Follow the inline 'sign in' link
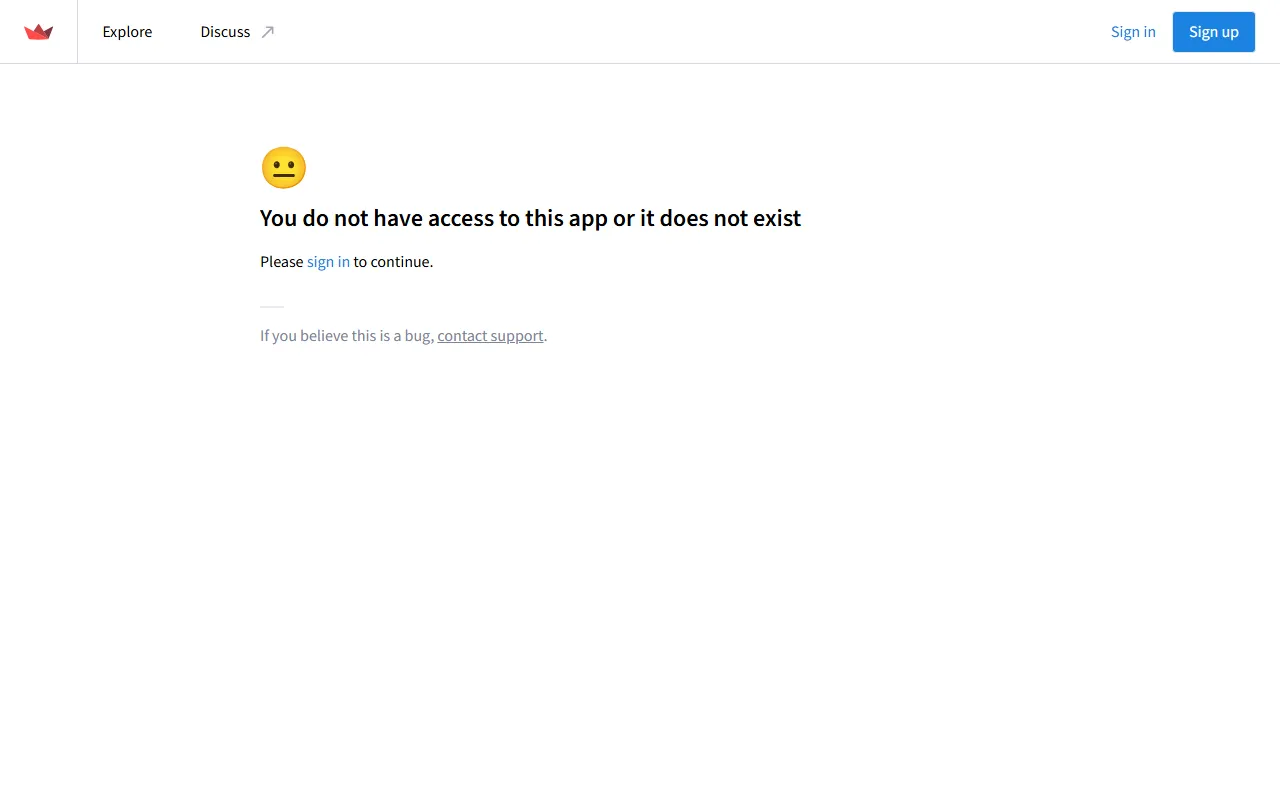The height and width of the screenshot is (800, 1280). tap(328, 262)
